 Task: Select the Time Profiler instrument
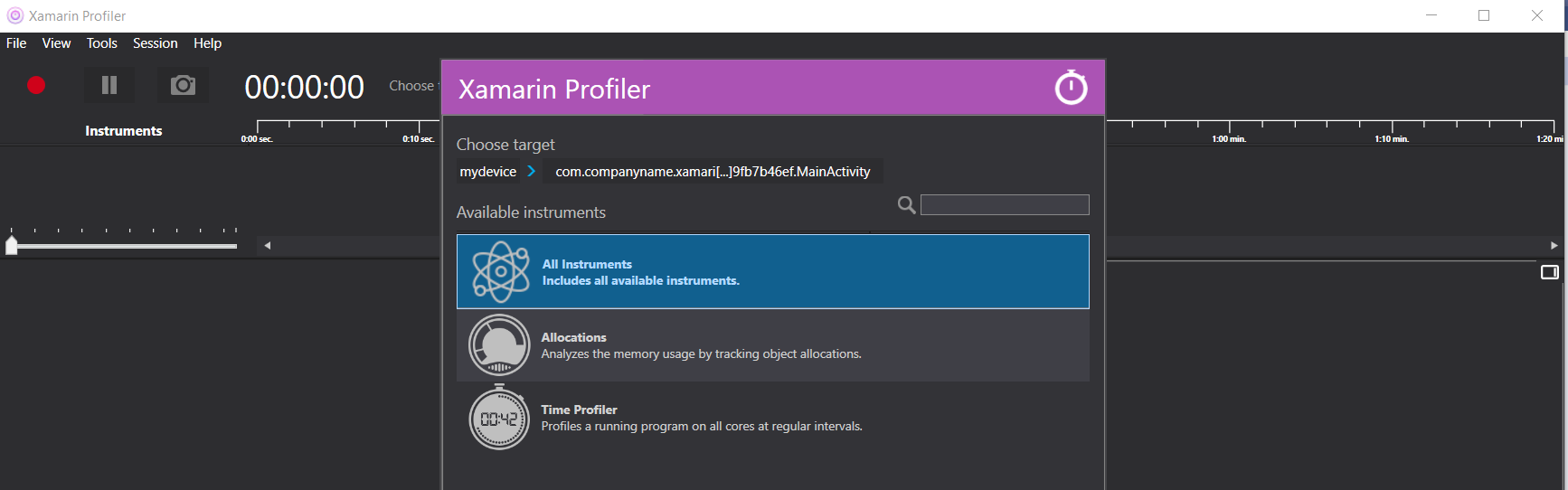773,418
